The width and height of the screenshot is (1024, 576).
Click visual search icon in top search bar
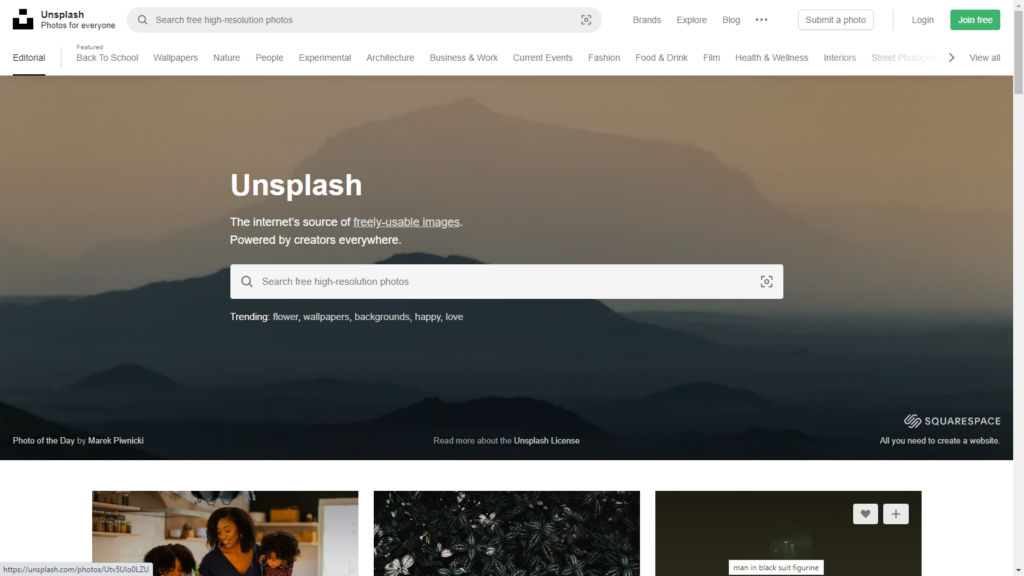tap(586, 20)
